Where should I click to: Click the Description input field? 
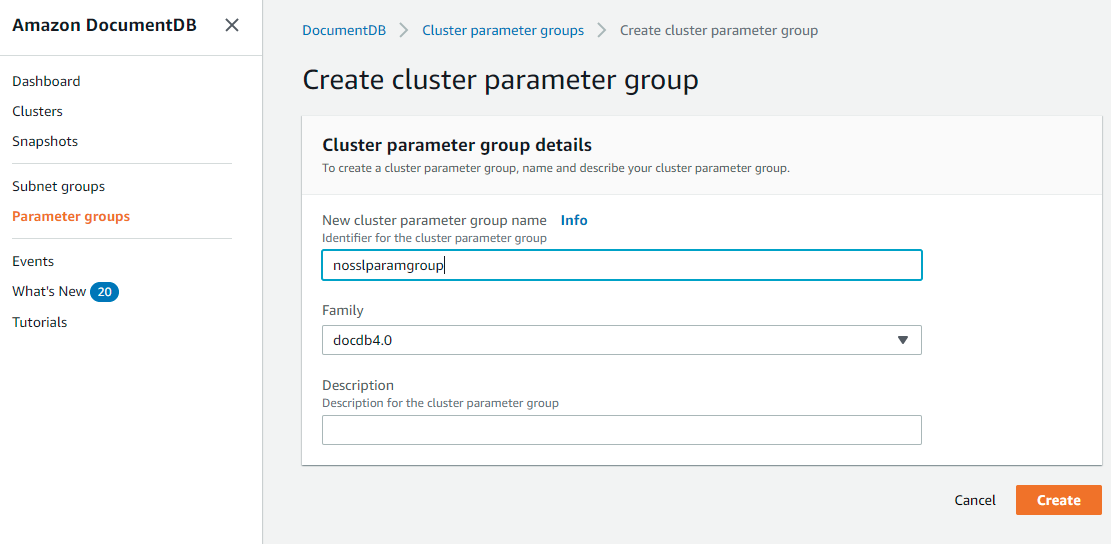pos(622,430)
